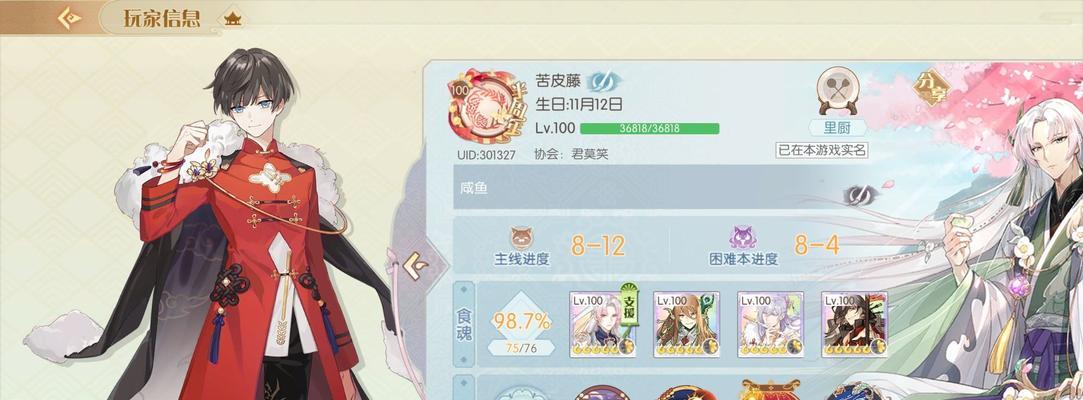Tap the 分享 share diamond icon
1083x400 pixels.
[x=930, y=88]
